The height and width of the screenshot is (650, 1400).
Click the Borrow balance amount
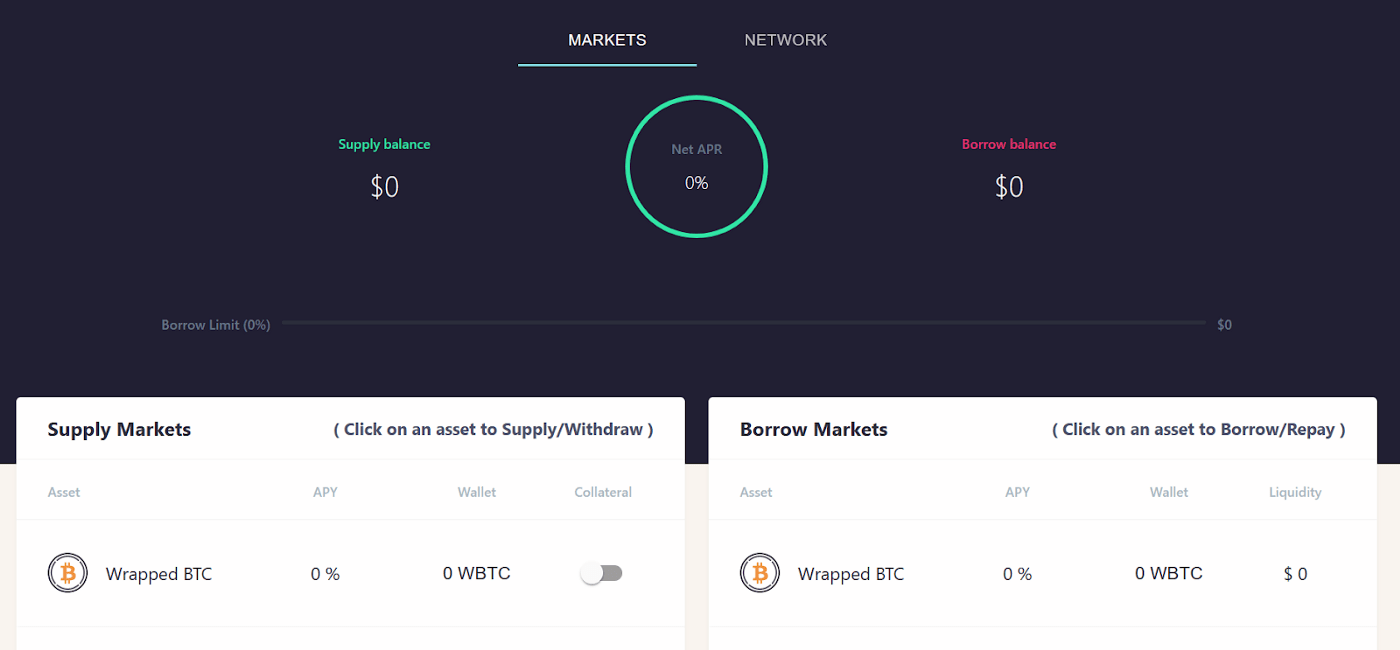pos(1009,186)
